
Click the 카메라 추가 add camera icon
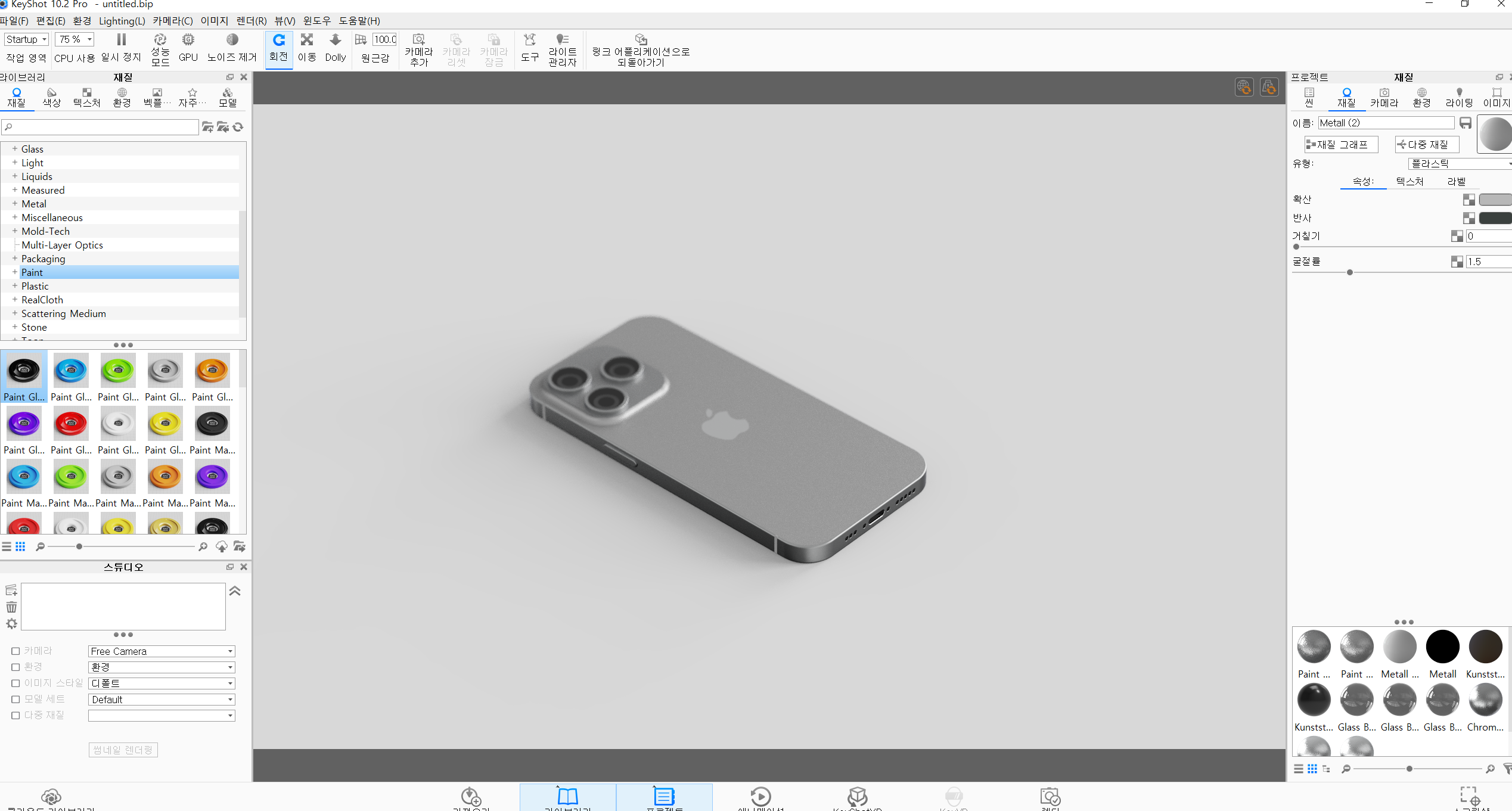[x=419, y=39]
